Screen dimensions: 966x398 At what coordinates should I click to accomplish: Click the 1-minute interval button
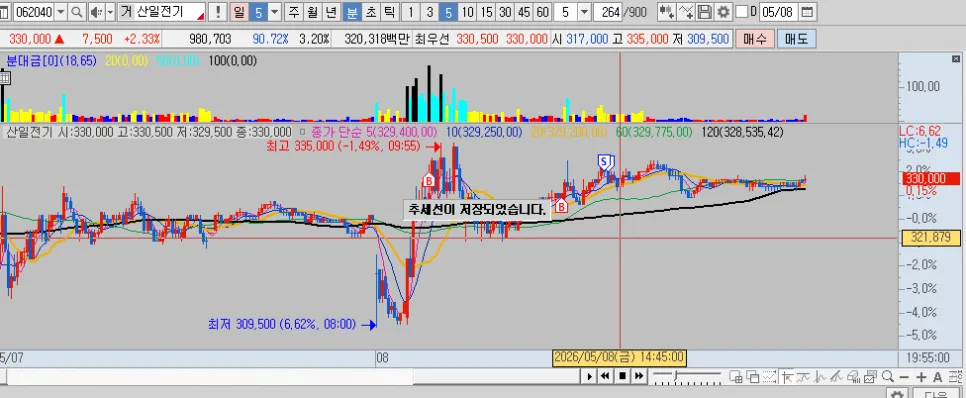(411, 12)
